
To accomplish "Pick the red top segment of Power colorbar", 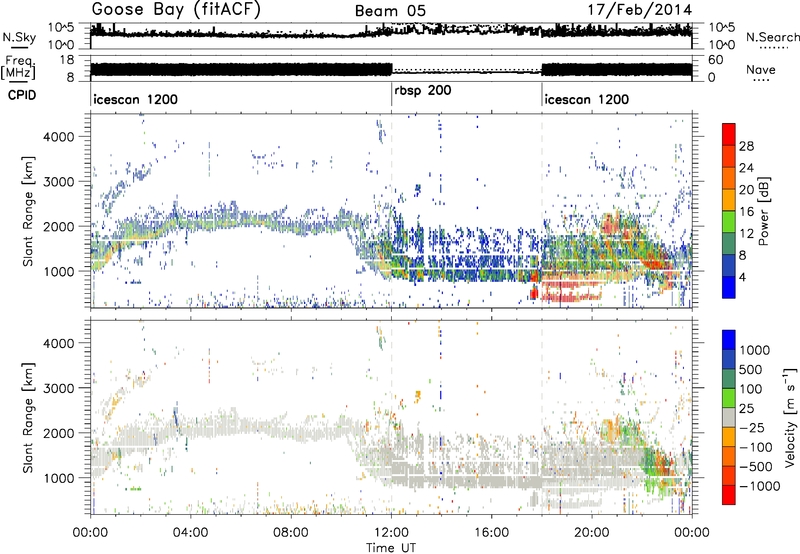I will tap(729, 134).
